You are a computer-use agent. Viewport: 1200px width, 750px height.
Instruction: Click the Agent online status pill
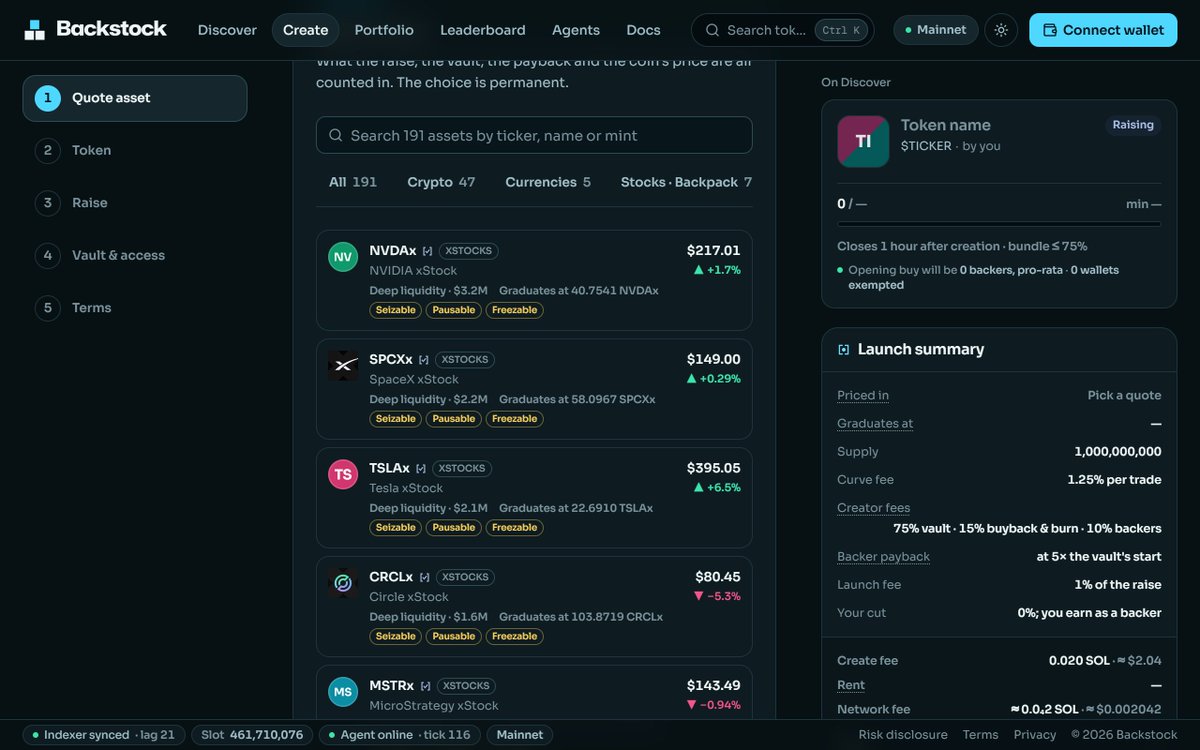point(398,735)
